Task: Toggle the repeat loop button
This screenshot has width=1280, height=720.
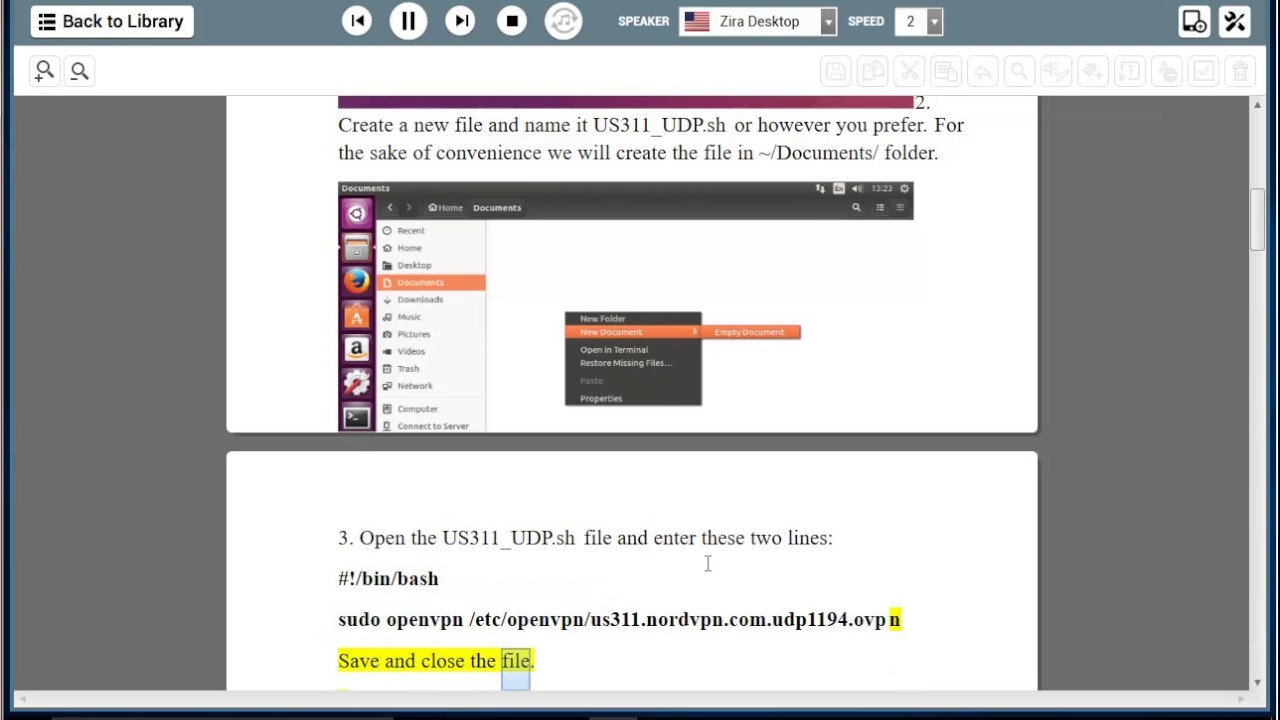Action: pyautogui.click(x=564, y=21)
